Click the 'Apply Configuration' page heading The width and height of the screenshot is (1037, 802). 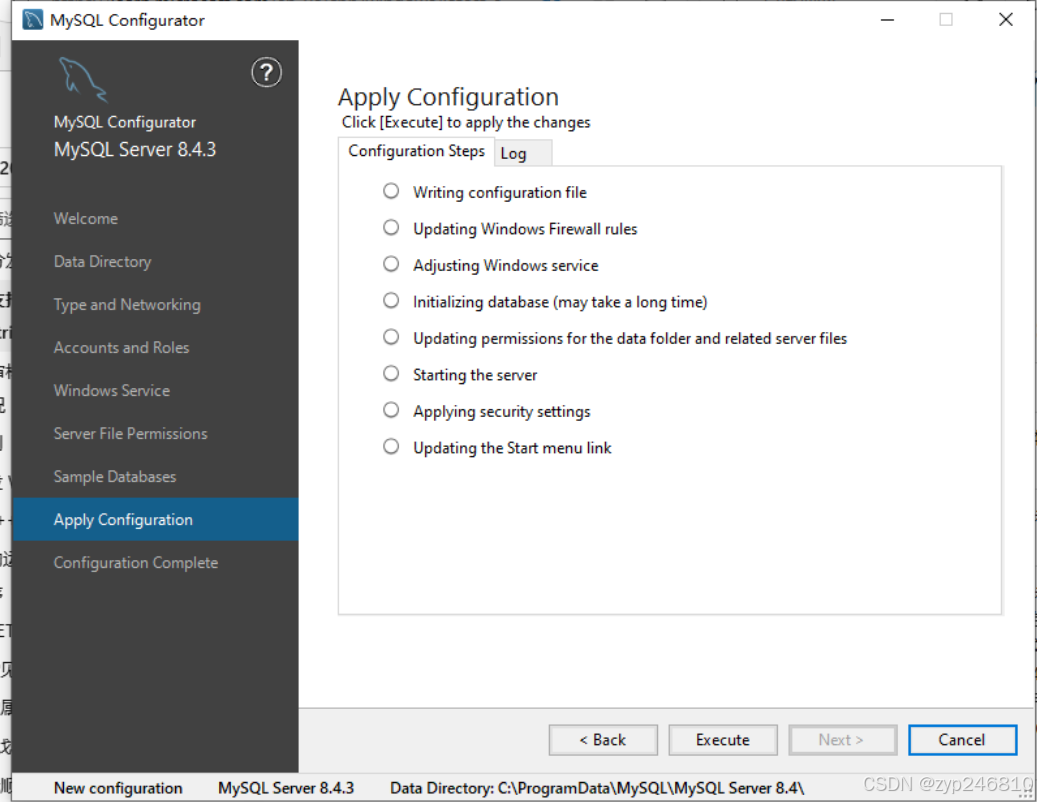tap(448, 97)
